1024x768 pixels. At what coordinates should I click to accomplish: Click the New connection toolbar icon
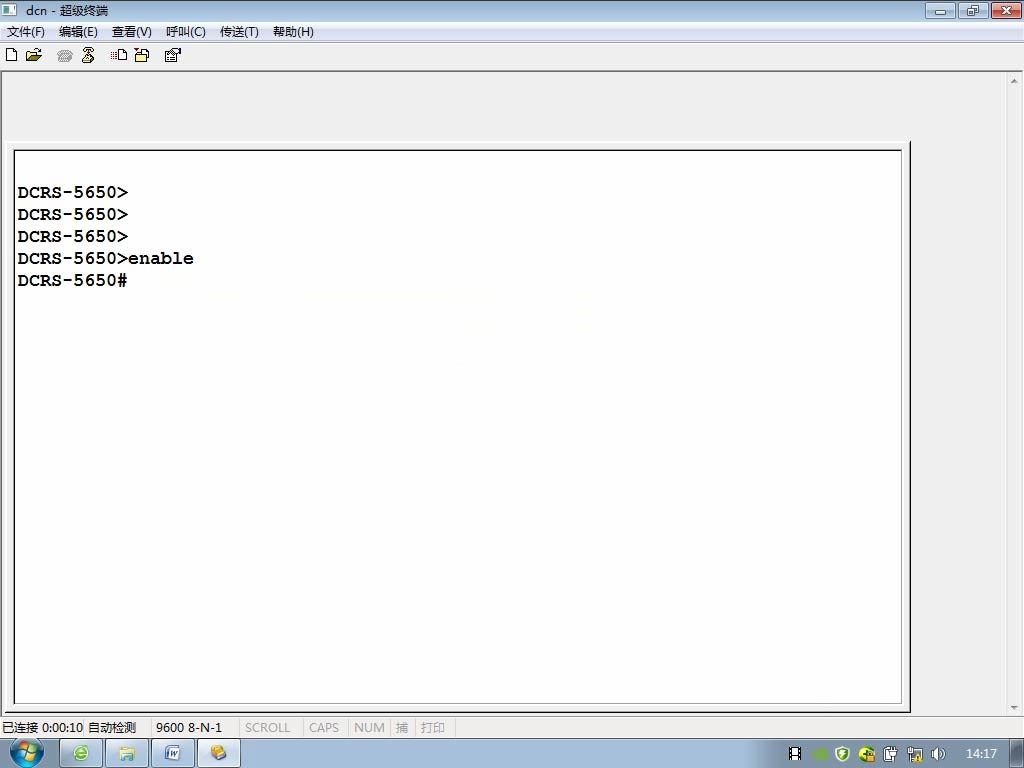coord(11,55)
